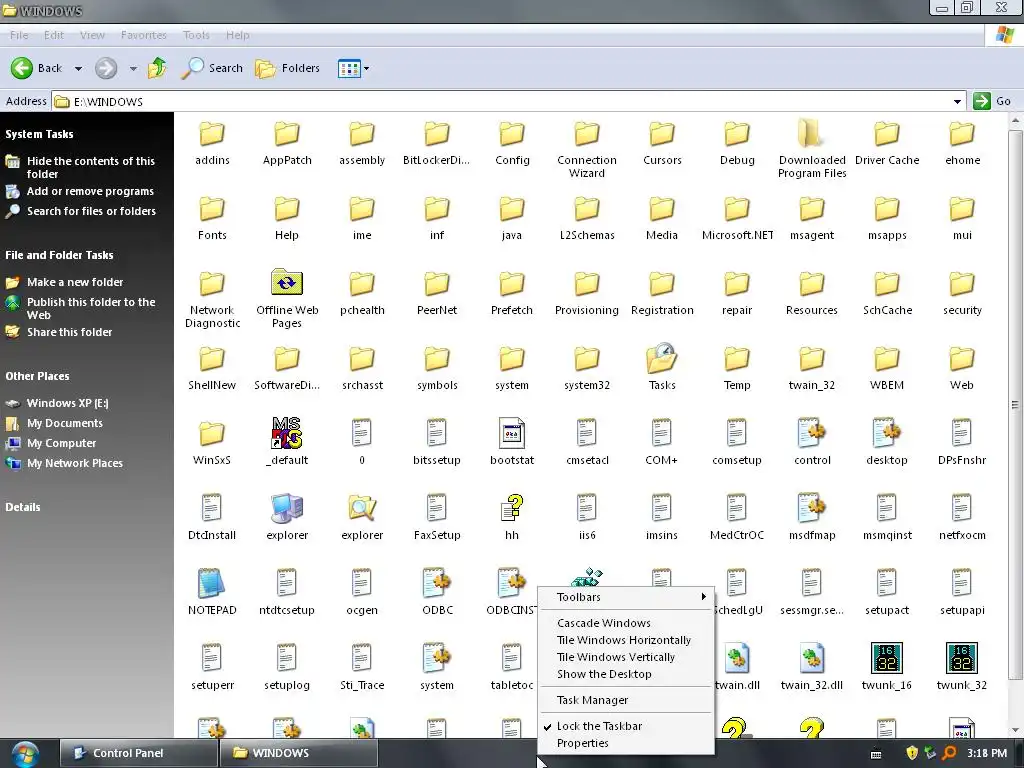This screenshot has height=768, width=1024.
Task: Click the vertical scrollbar thumb
Action: (x=1015, y=404)
